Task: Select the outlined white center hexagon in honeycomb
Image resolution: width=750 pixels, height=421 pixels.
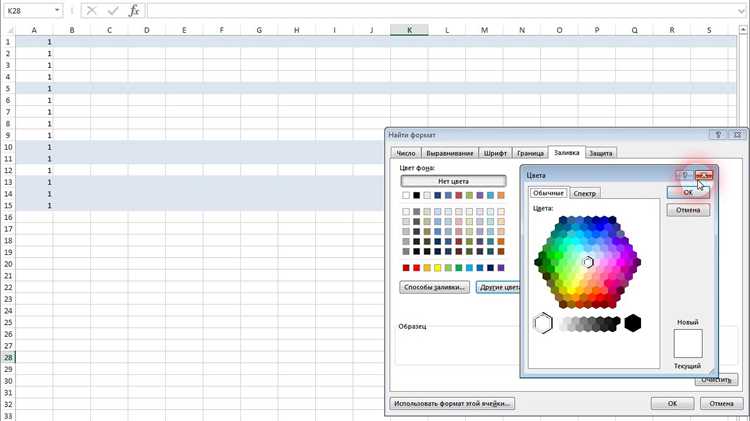Action: coord(588,262)
